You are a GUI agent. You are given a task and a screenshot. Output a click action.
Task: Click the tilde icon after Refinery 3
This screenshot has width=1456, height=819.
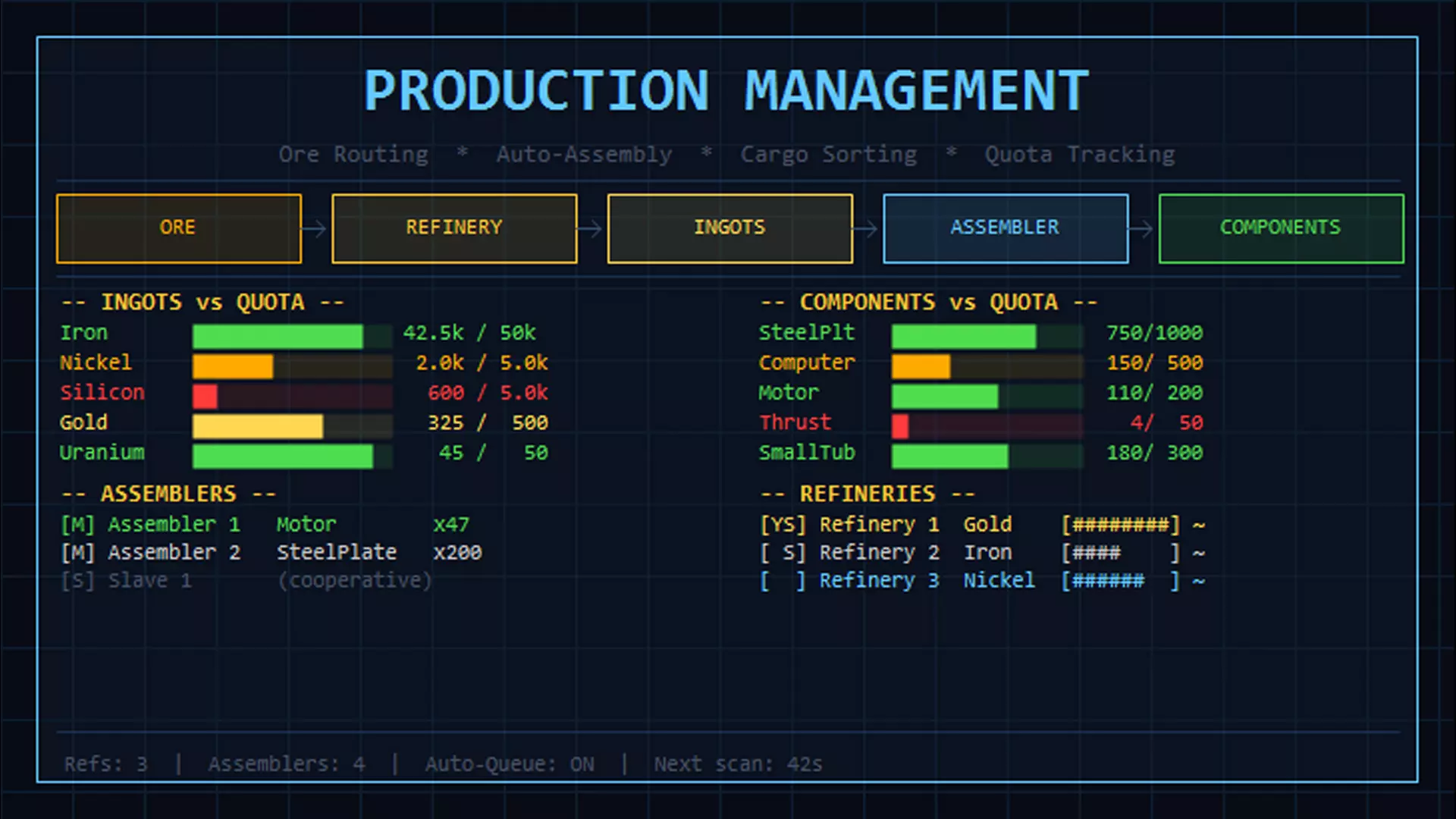click(1198, 581)
